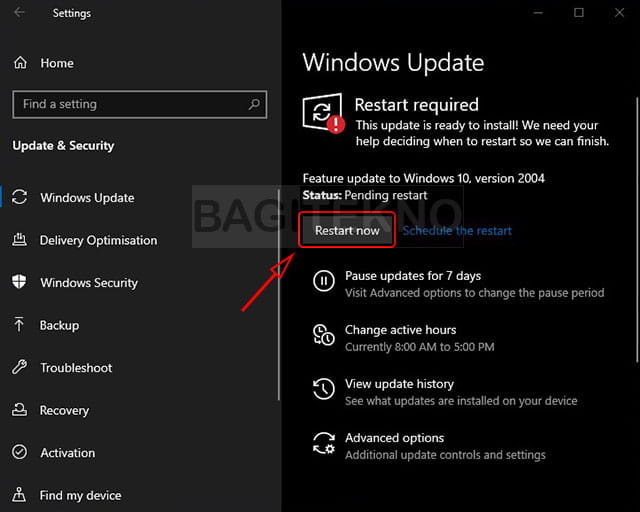Click 'See what updates are installed' text
Viewport: 640px width, 512px height.
(x=461, y=401)
